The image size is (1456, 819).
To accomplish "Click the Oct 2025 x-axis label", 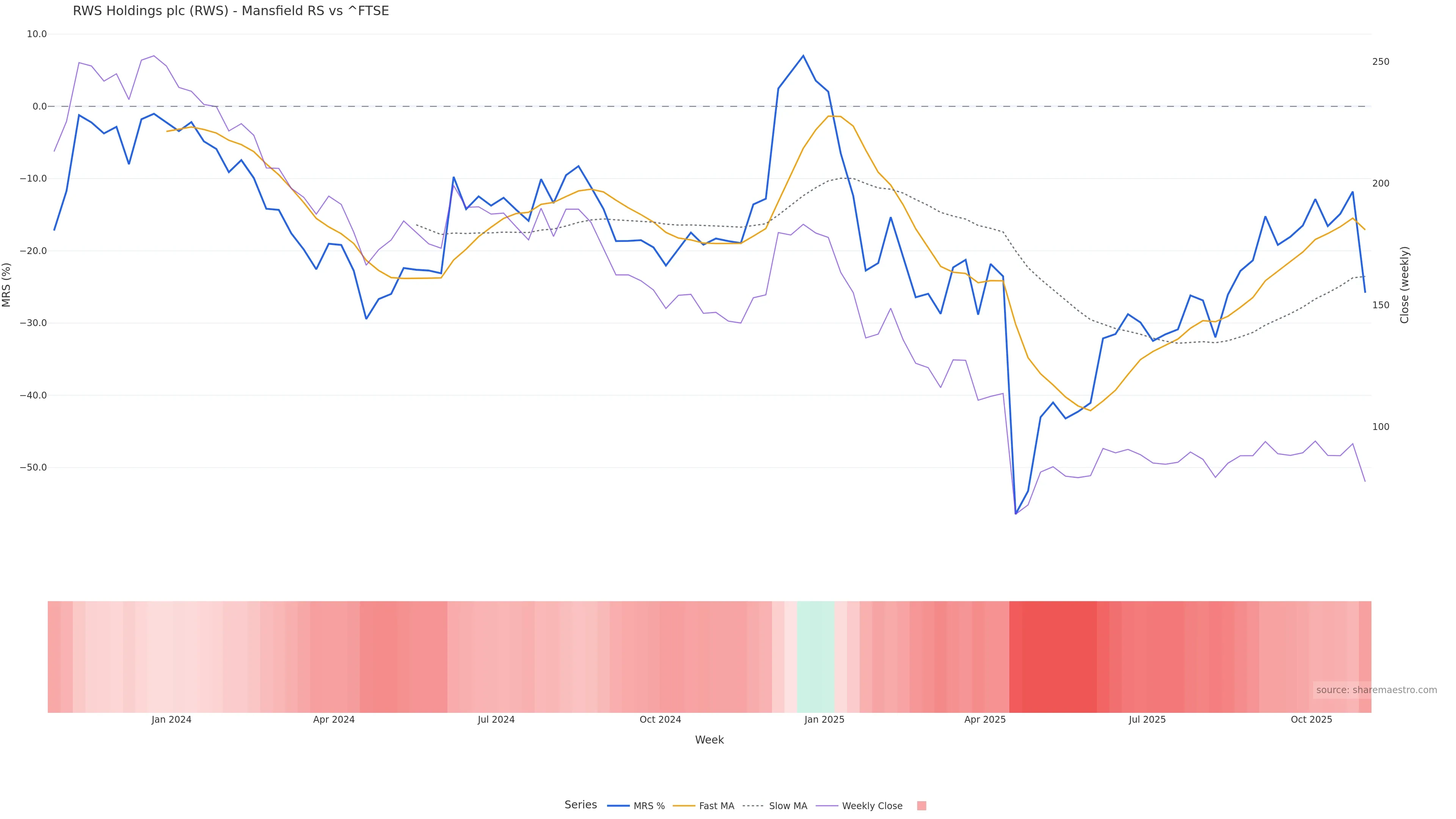I will coord(1311,720).
